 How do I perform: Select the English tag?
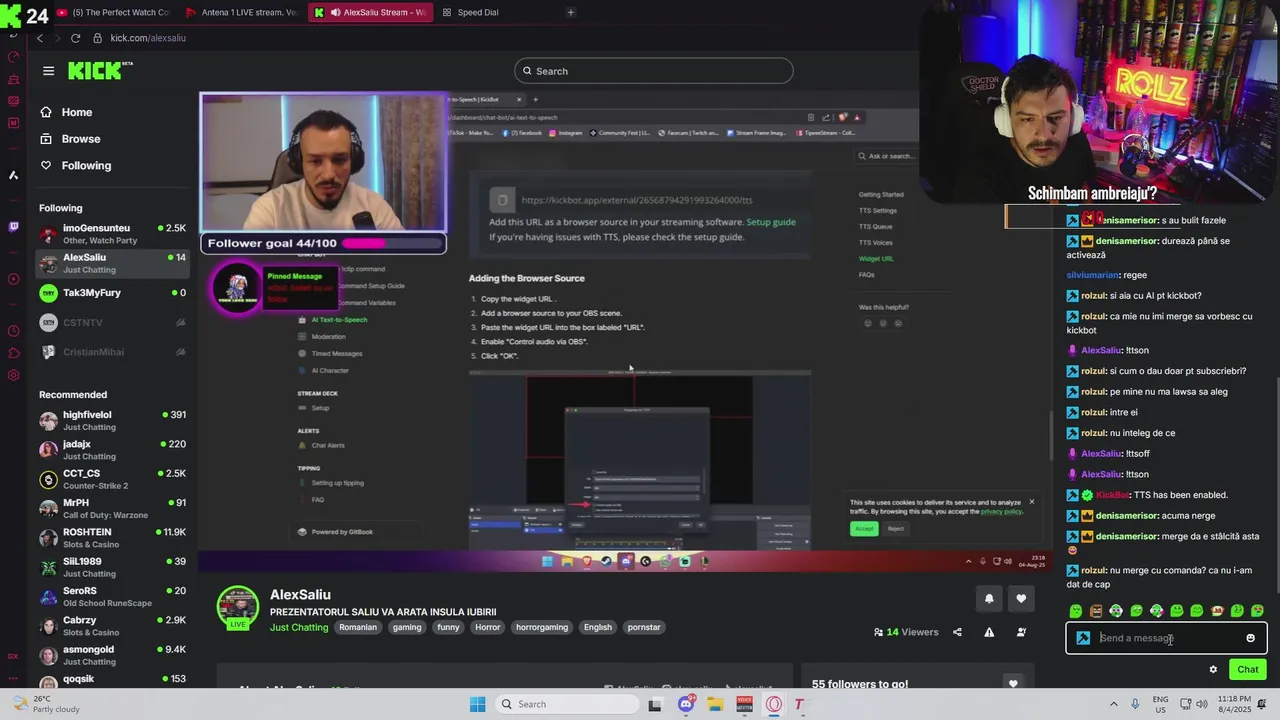tap(598, 627)
